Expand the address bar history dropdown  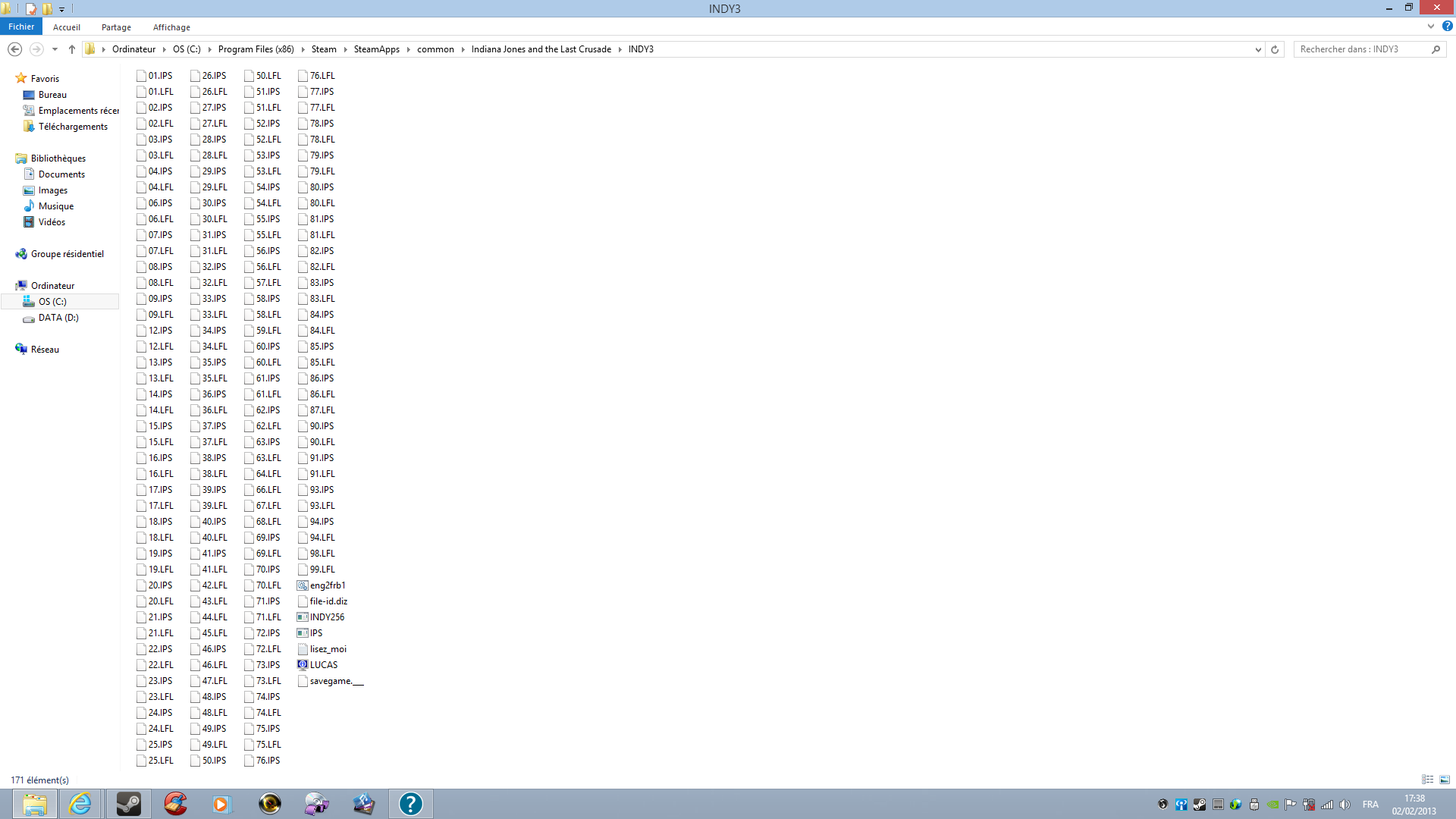point(1258,49)
